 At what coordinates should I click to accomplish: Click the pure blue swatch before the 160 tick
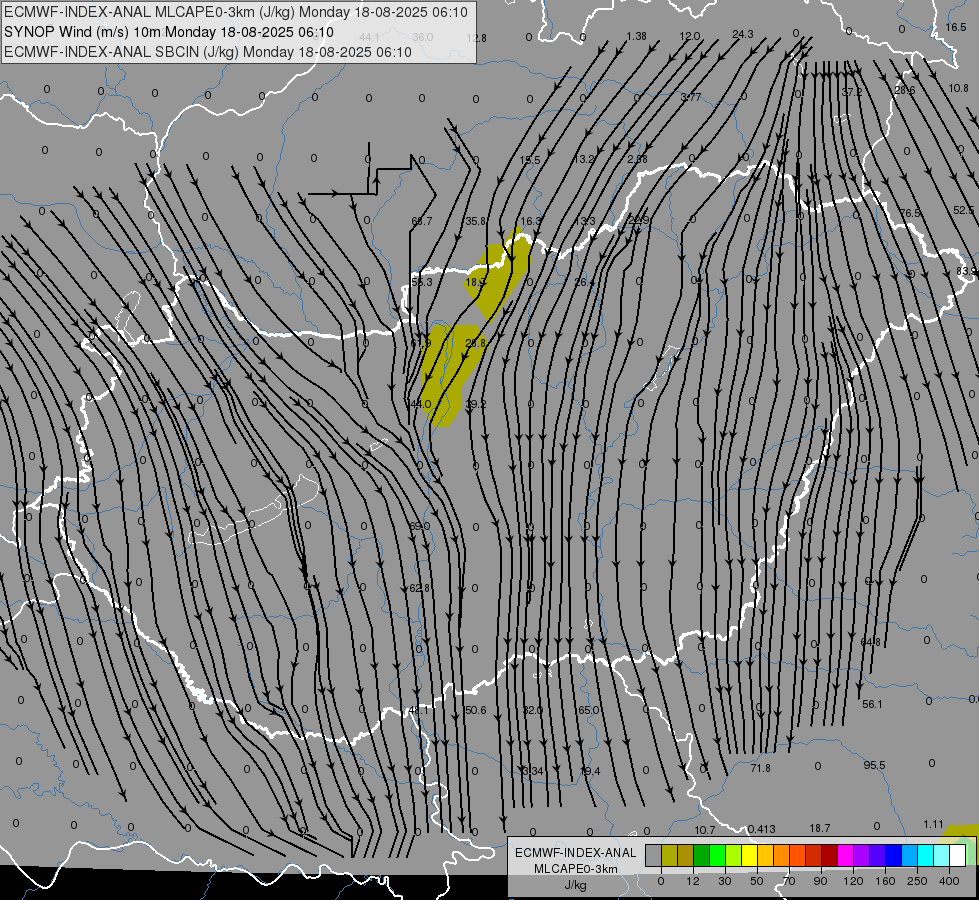(893, 855)
